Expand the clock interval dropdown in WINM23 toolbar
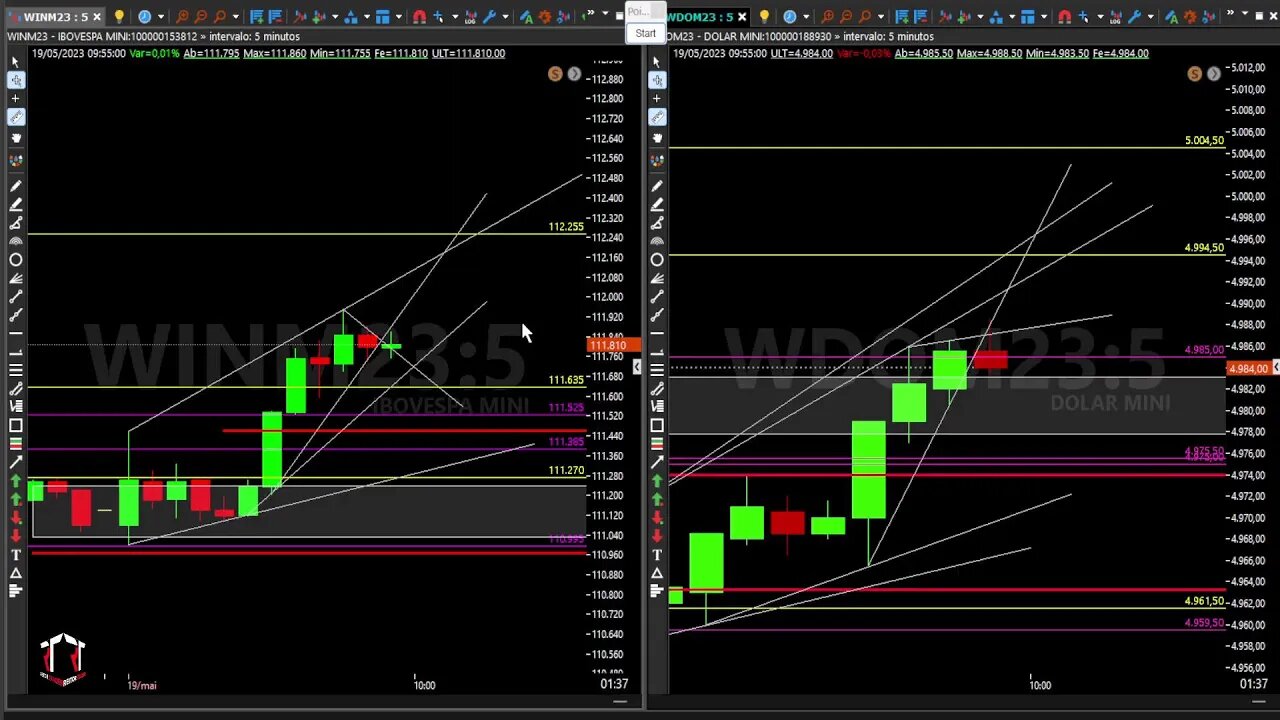Screen dimensions: 1280x720 pyautogui.click(x=161, y=17)
